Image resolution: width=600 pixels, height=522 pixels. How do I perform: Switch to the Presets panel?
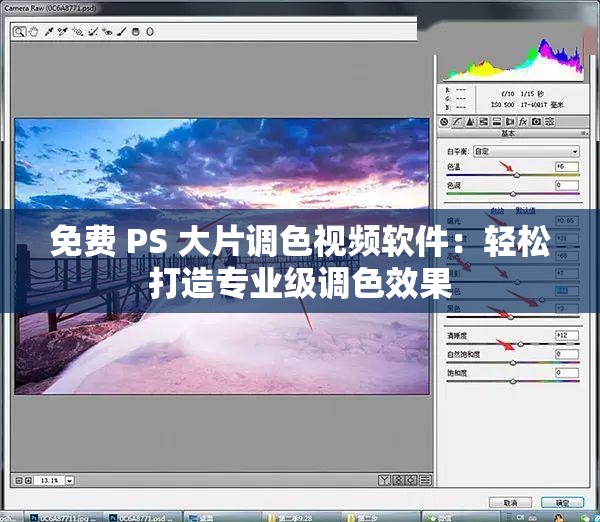550,122
